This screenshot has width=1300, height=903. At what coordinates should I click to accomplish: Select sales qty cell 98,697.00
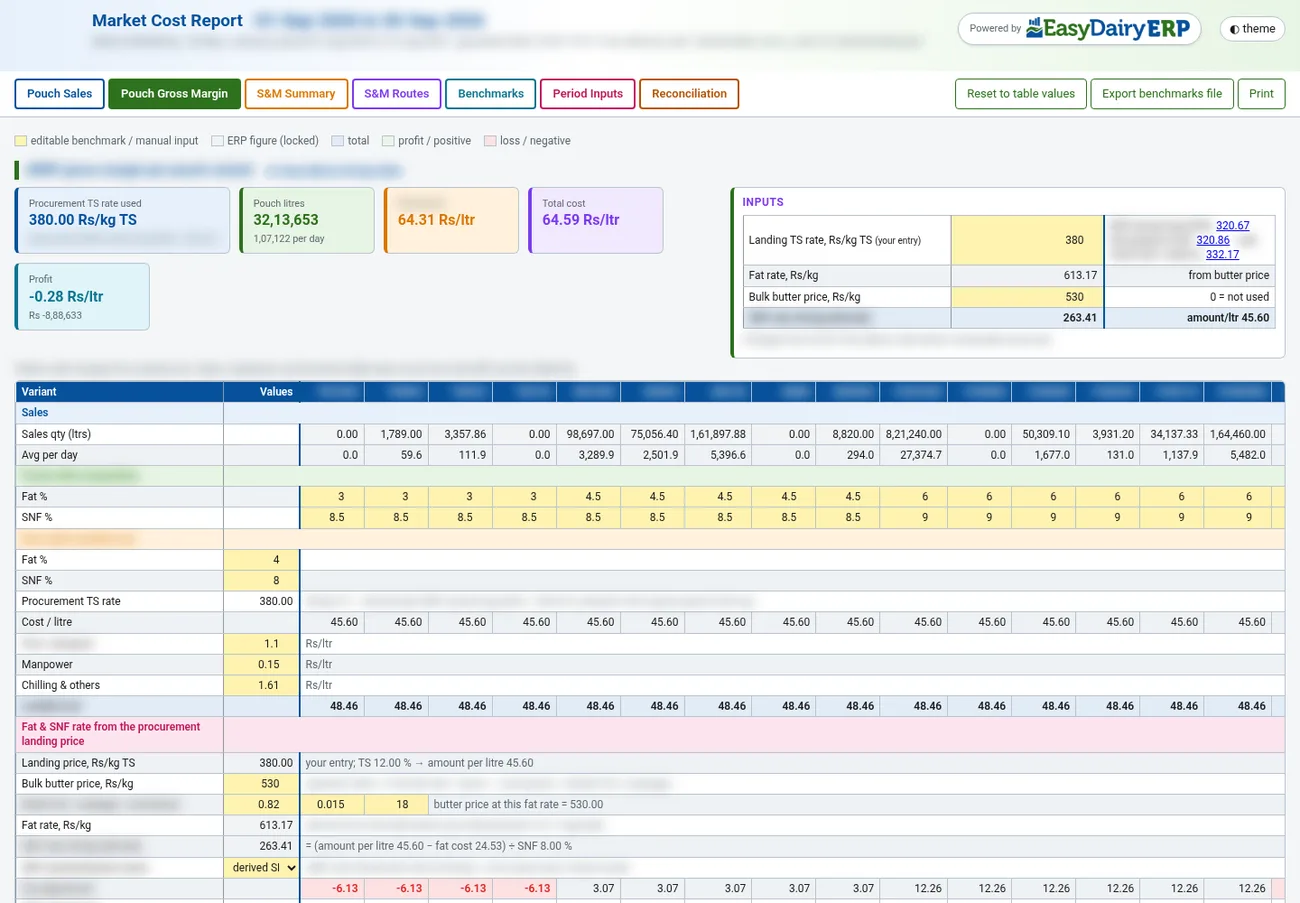click(x=588, y=434)
